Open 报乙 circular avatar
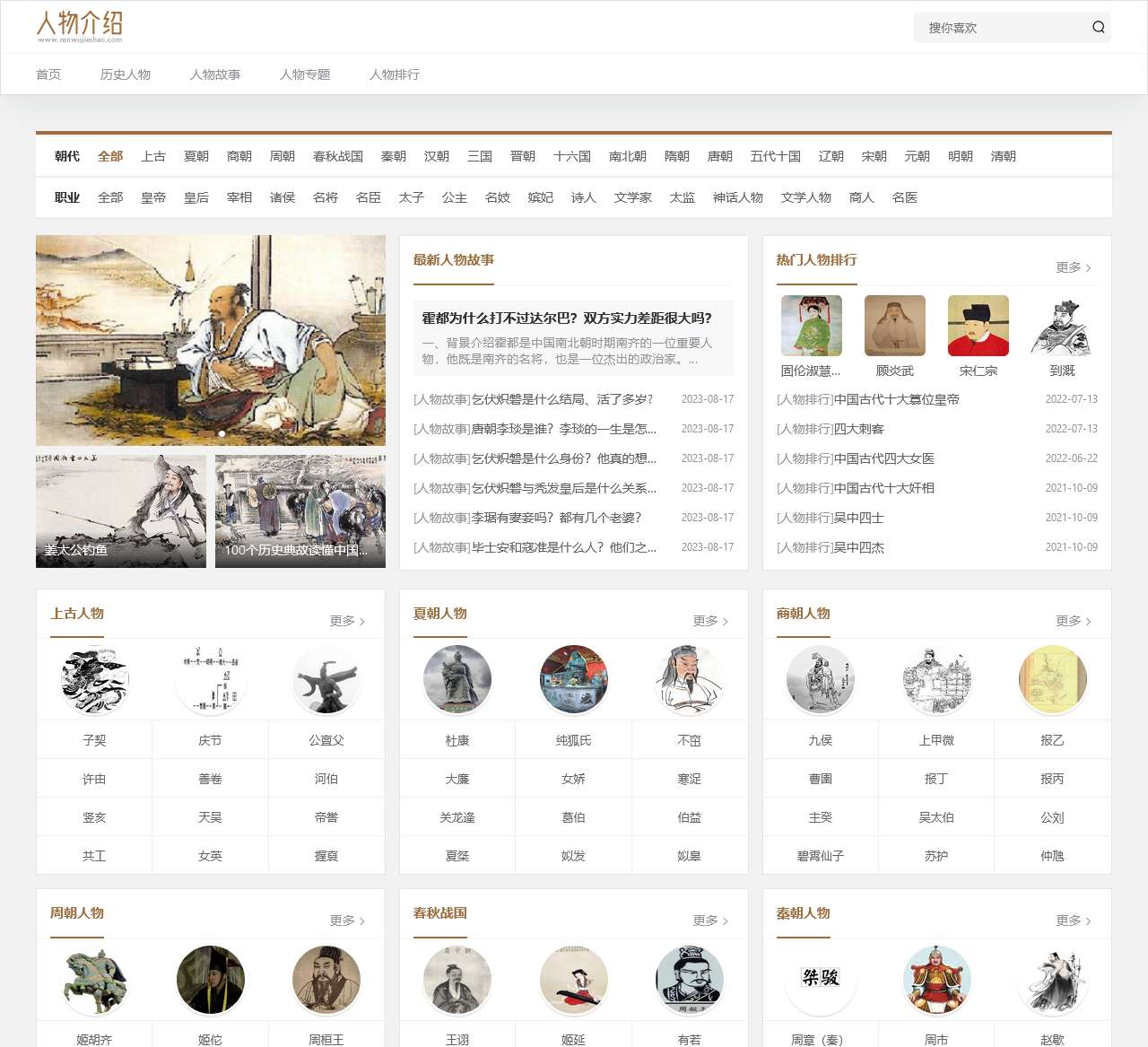Viewport: 1148px width, 1047px height. point(1053,680)
